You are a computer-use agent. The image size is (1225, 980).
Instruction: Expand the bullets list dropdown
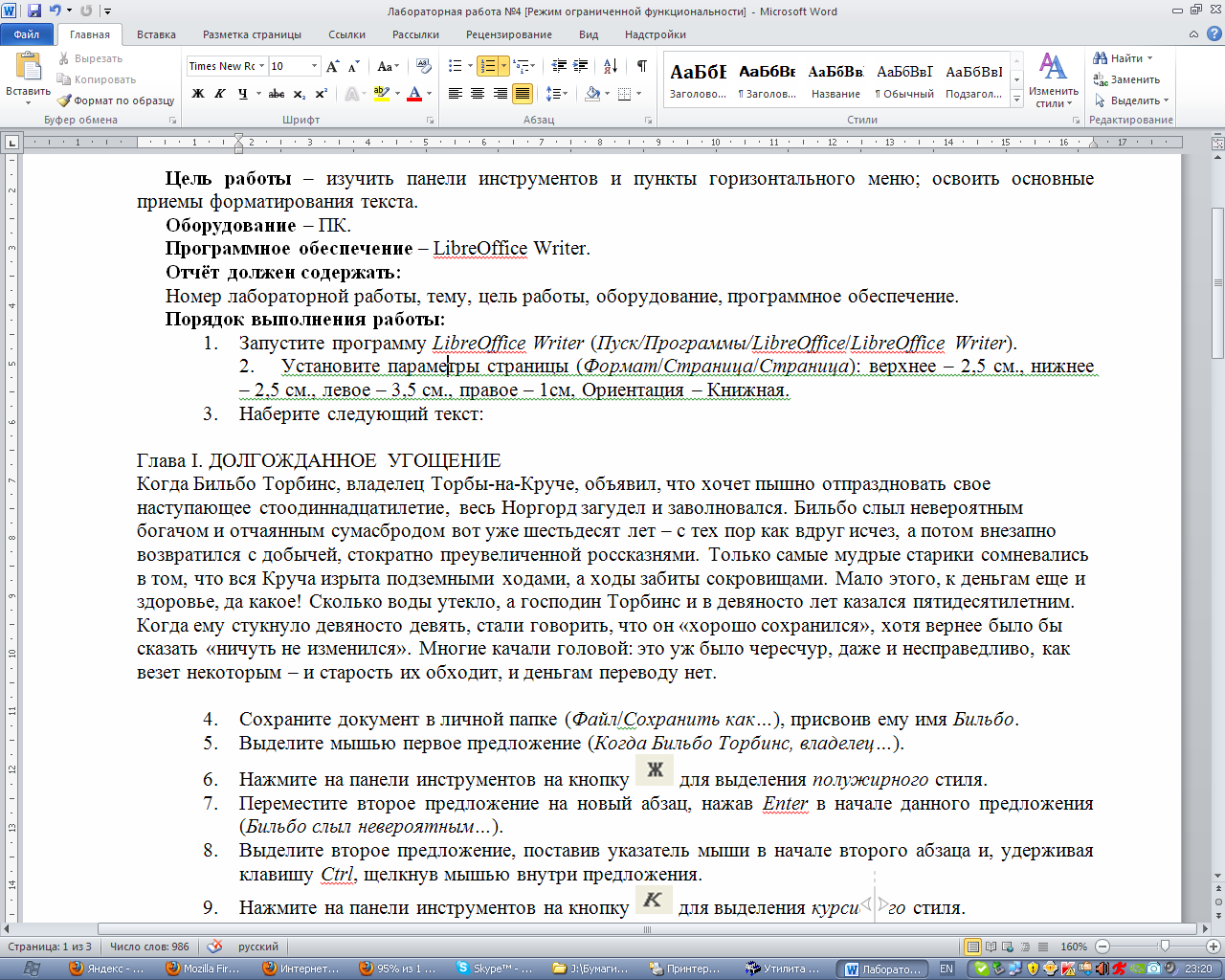(x=469, y=66)
